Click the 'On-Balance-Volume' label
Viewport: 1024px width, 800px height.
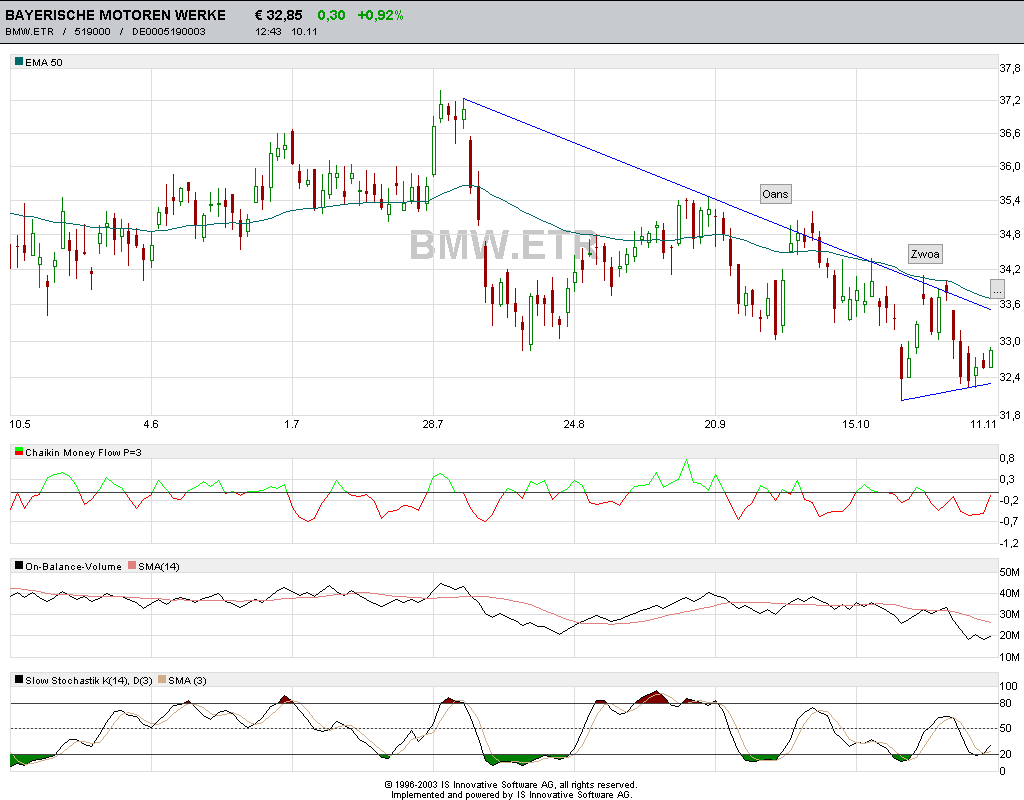click(x=73, y=566)
